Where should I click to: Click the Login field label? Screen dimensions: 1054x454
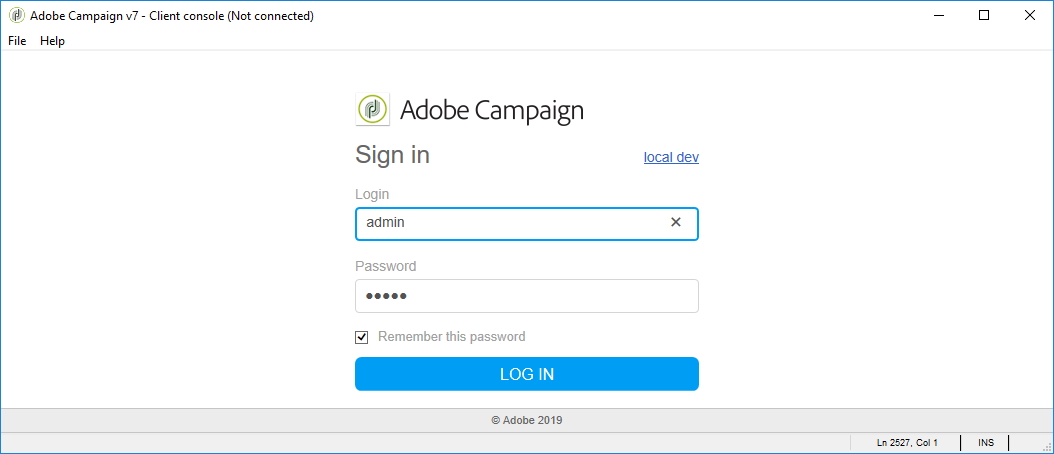pos(372,194)
